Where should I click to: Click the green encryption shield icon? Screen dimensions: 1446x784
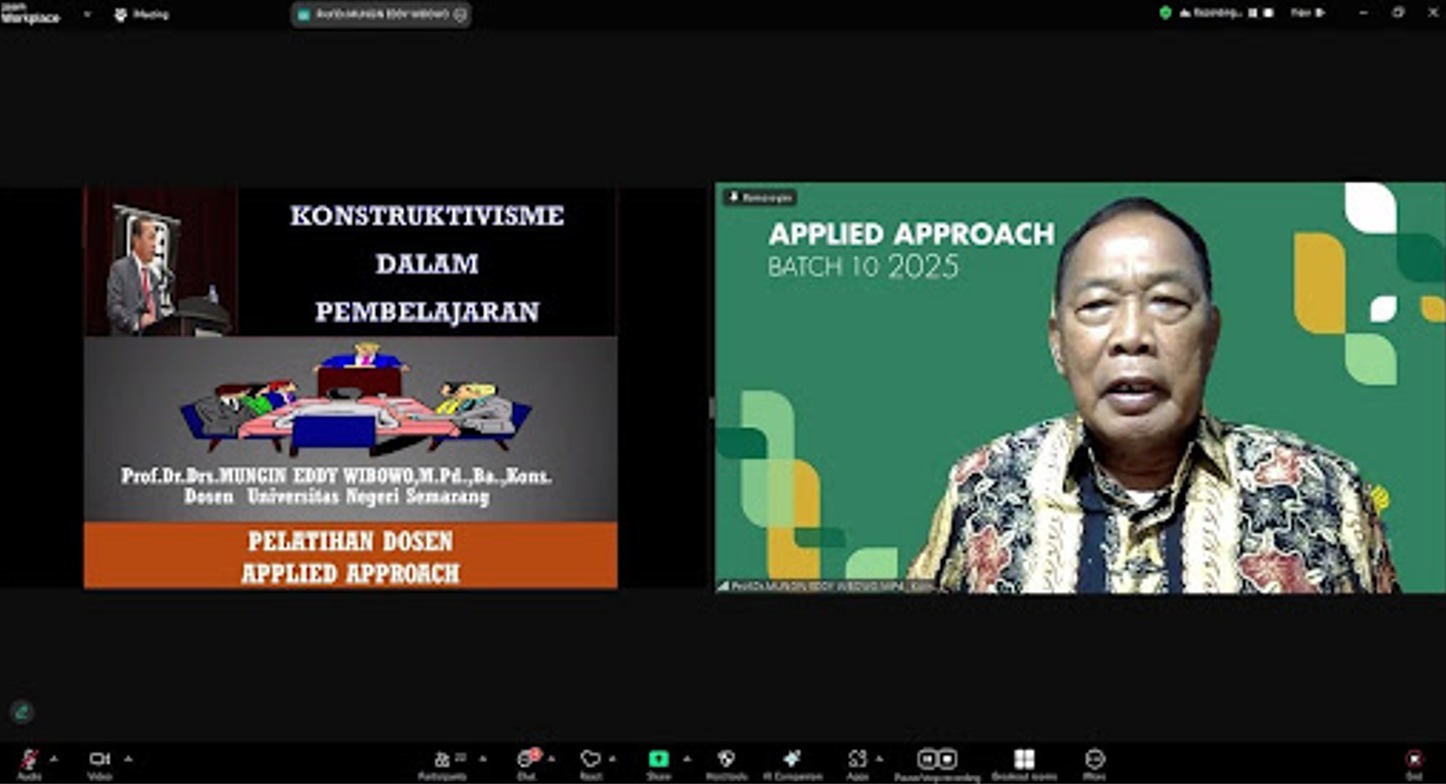pyautogui.click(x=1165, y=13)
